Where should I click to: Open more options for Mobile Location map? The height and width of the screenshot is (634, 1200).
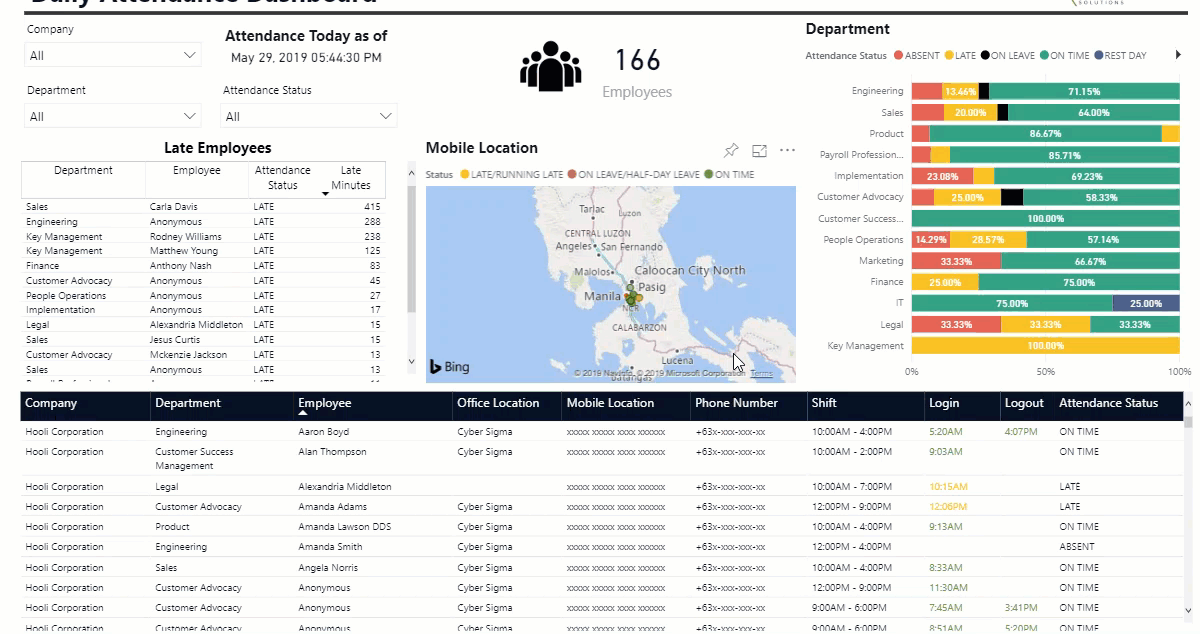[x=787, y=150]
